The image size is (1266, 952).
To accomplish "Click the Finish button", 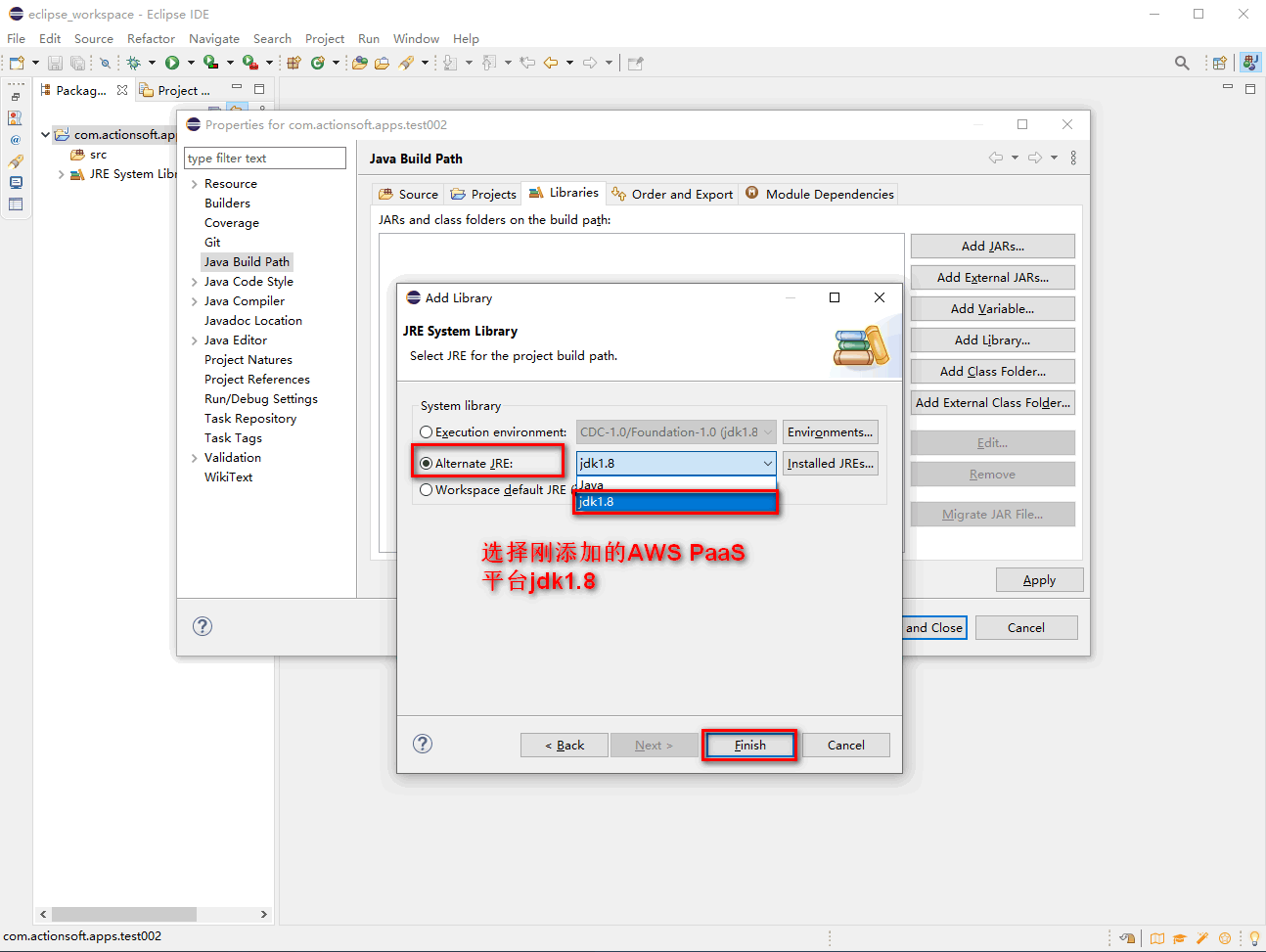I will click(x=749, y=746).
